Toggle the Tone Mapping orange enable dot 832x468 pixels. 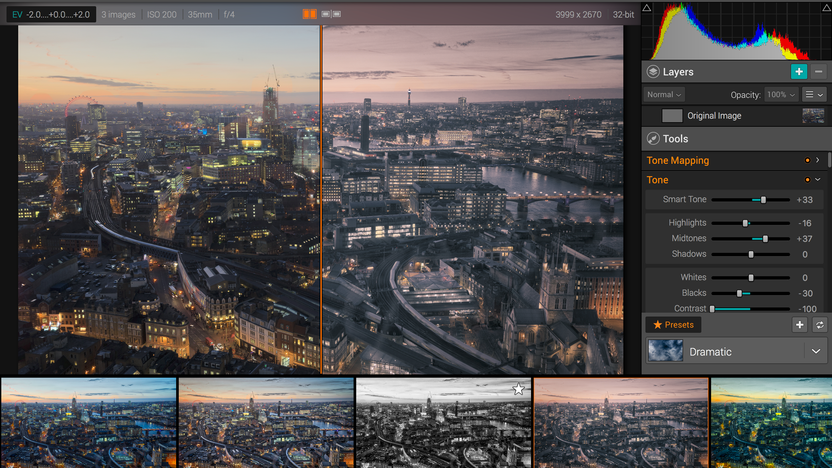tap(807, 160)
